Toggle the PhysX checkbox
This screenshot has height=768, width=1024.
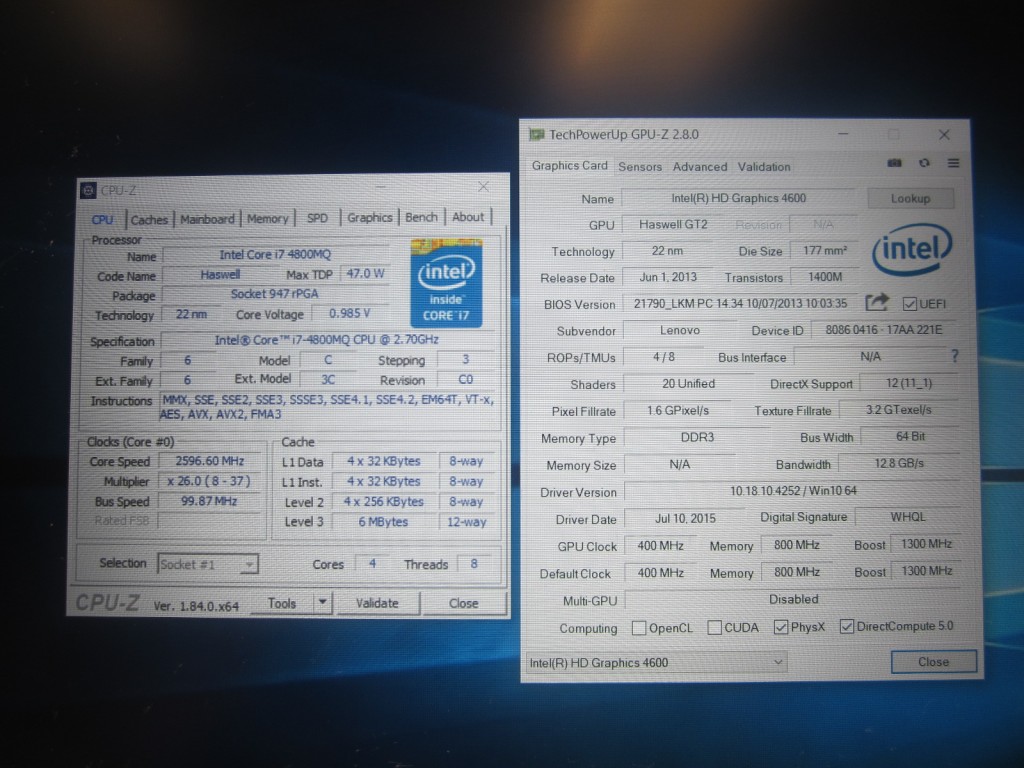[780, 627]
